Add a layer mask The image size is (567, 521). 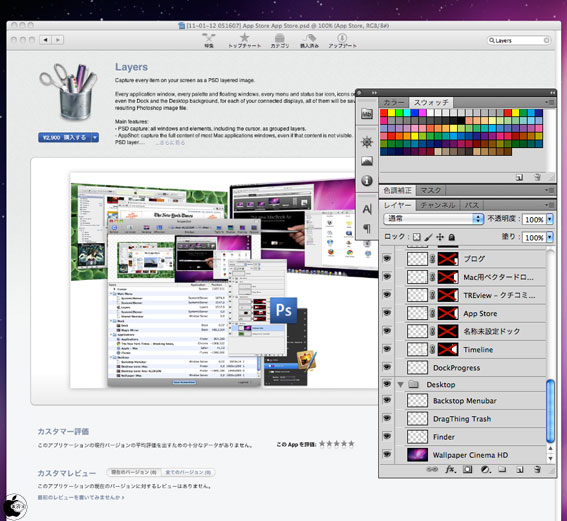468,469
